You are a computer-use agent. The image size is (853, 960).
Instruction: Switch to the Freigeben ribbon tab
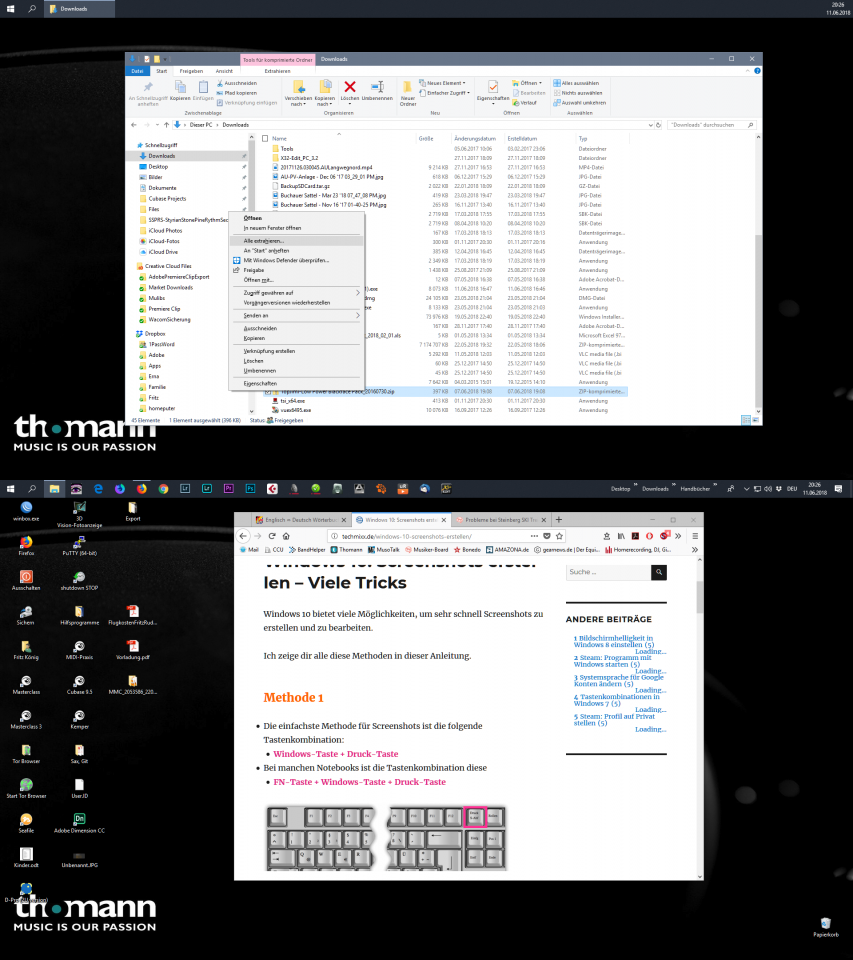point(191,71)
